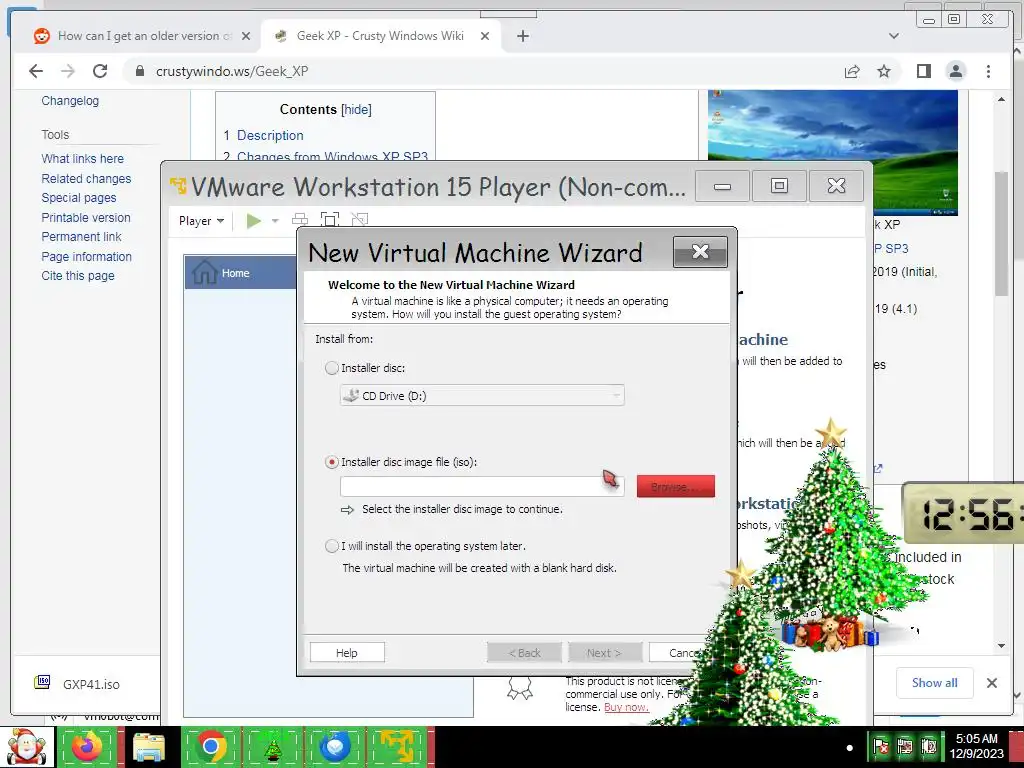Switch to VMware Player taskbar icon
This screenshot has height=768, width=1024.
point(397,746)
